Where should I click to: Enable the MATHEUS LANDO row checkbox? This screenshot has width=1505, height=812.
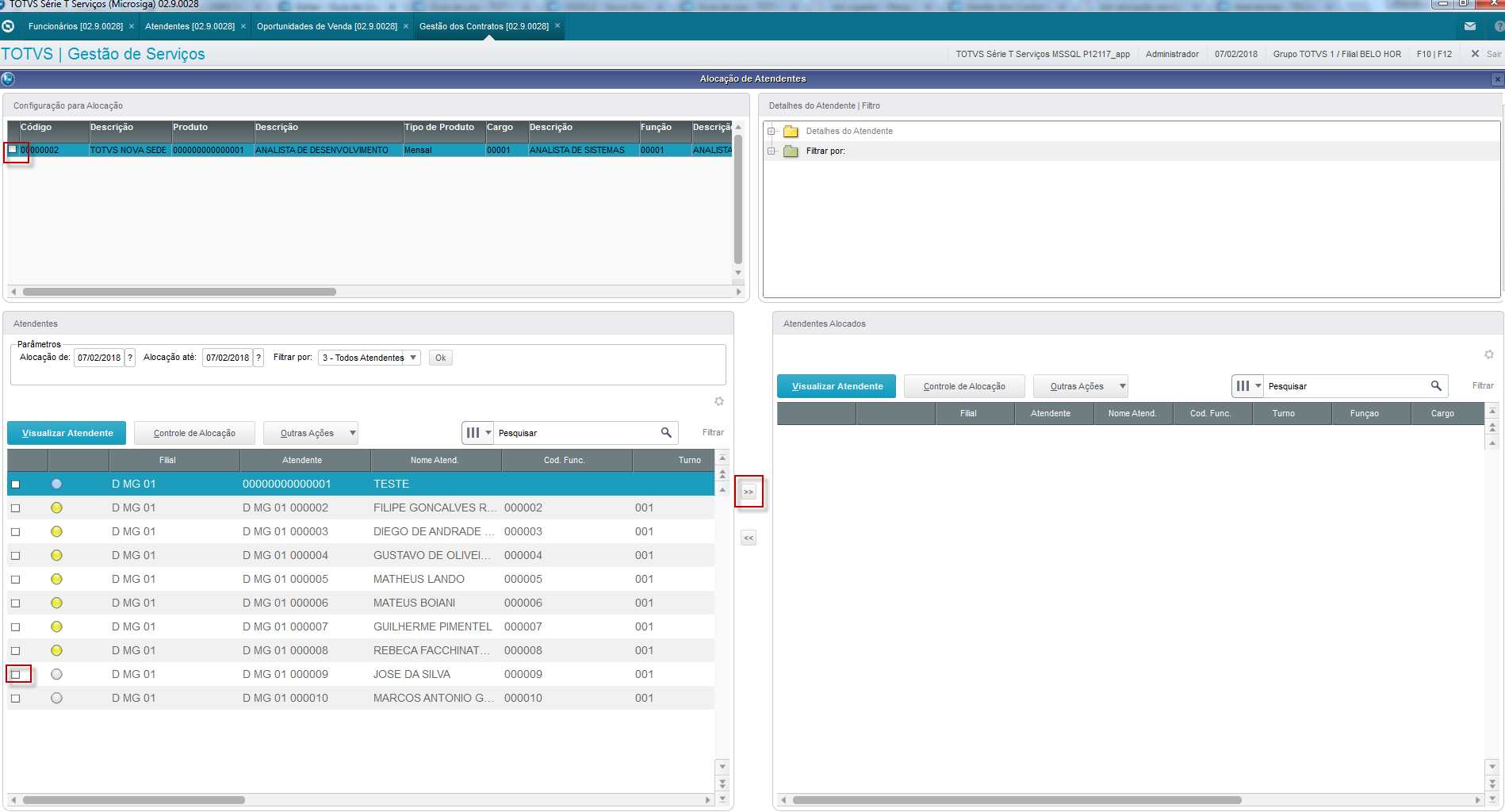click(x=15, y=580)
